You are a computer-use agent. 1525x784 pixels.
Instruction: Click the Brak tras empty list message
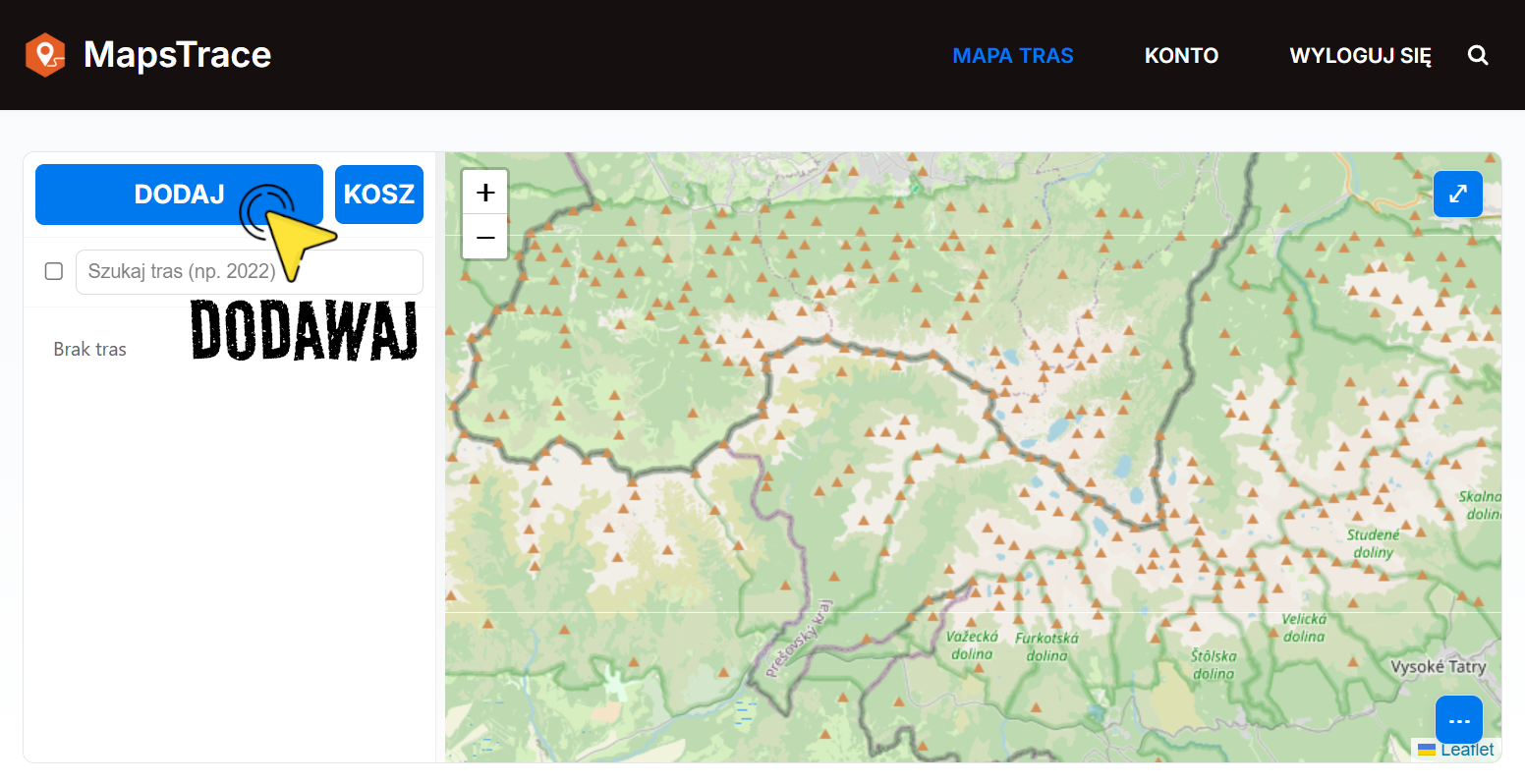coord(90,350)
